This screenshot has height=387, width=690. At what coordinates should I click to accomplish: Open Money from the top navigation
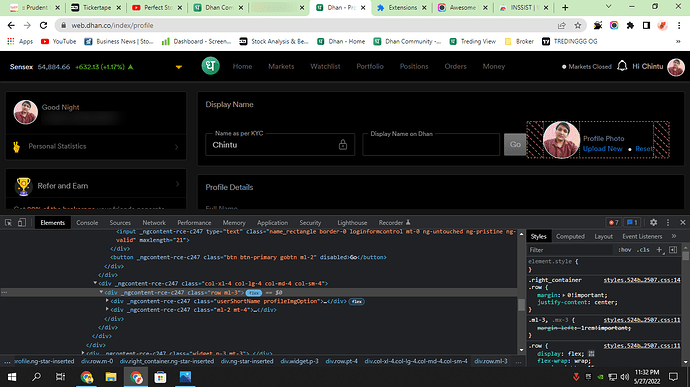pyautogui.click(x=494, y=66)
